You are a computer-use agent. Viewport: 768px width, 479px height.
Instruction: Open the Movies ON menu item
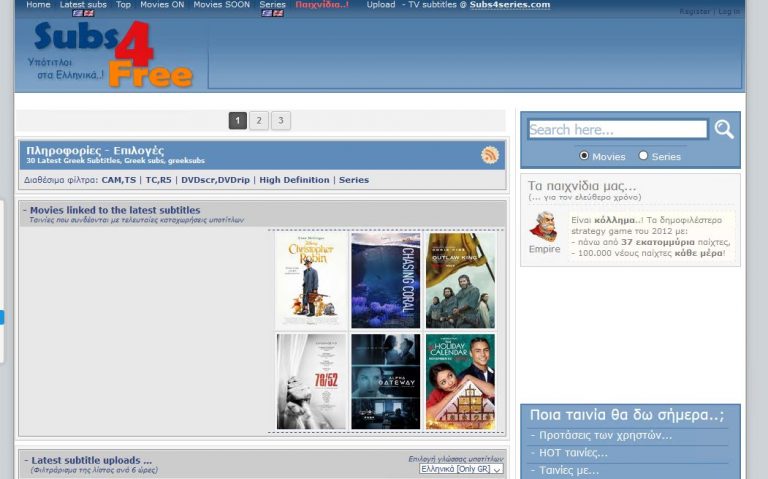[x=162, y=4]
